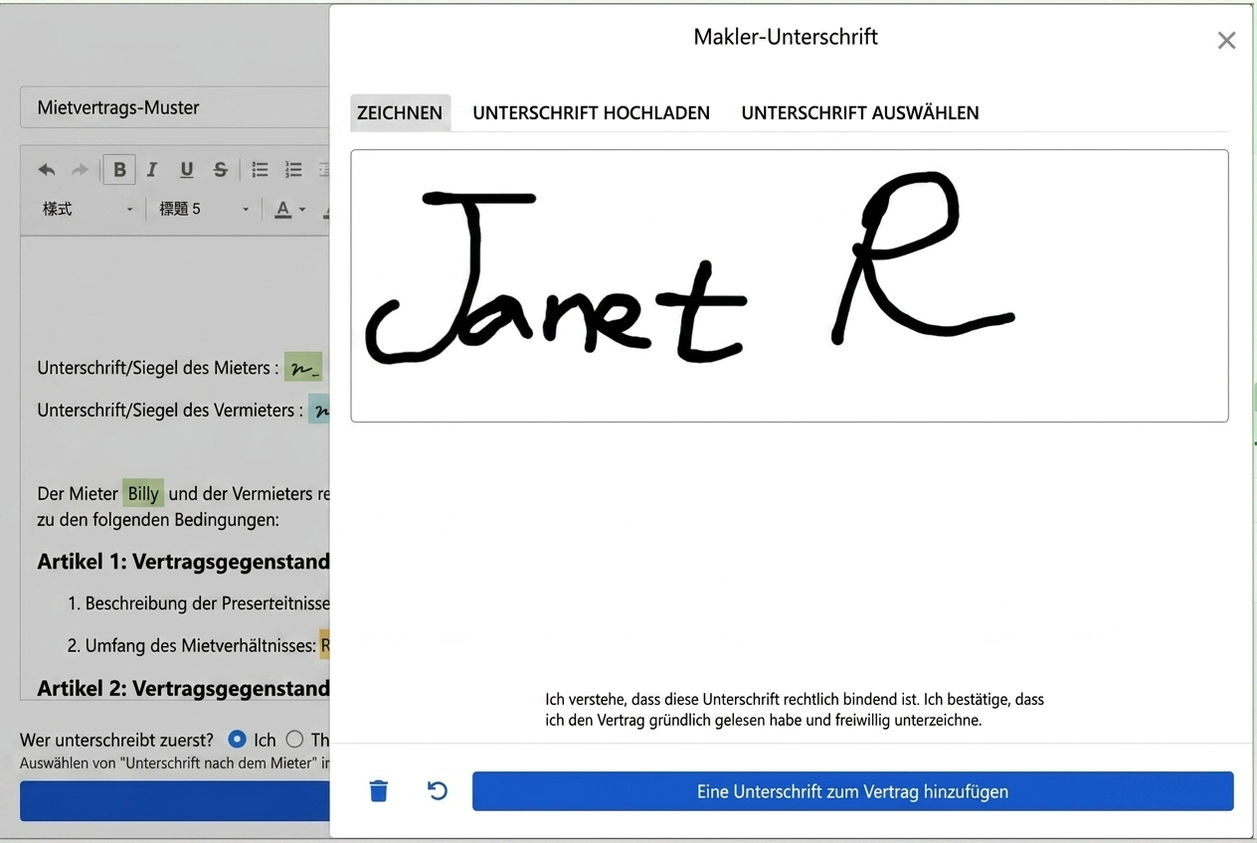
Task: Toggle strikethrough formatting
Action: tap(220, 170)
